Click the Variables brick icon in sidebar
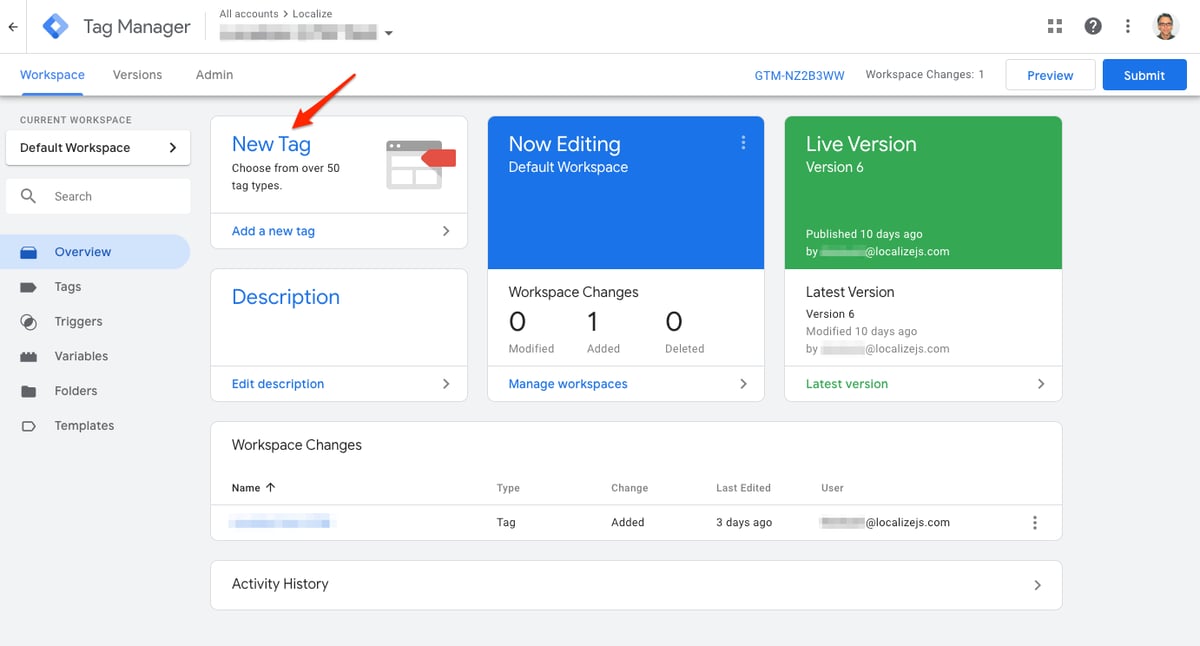The height and width of the screenshot is (646, 1200). pyautogui.click(x=29, y=356)
